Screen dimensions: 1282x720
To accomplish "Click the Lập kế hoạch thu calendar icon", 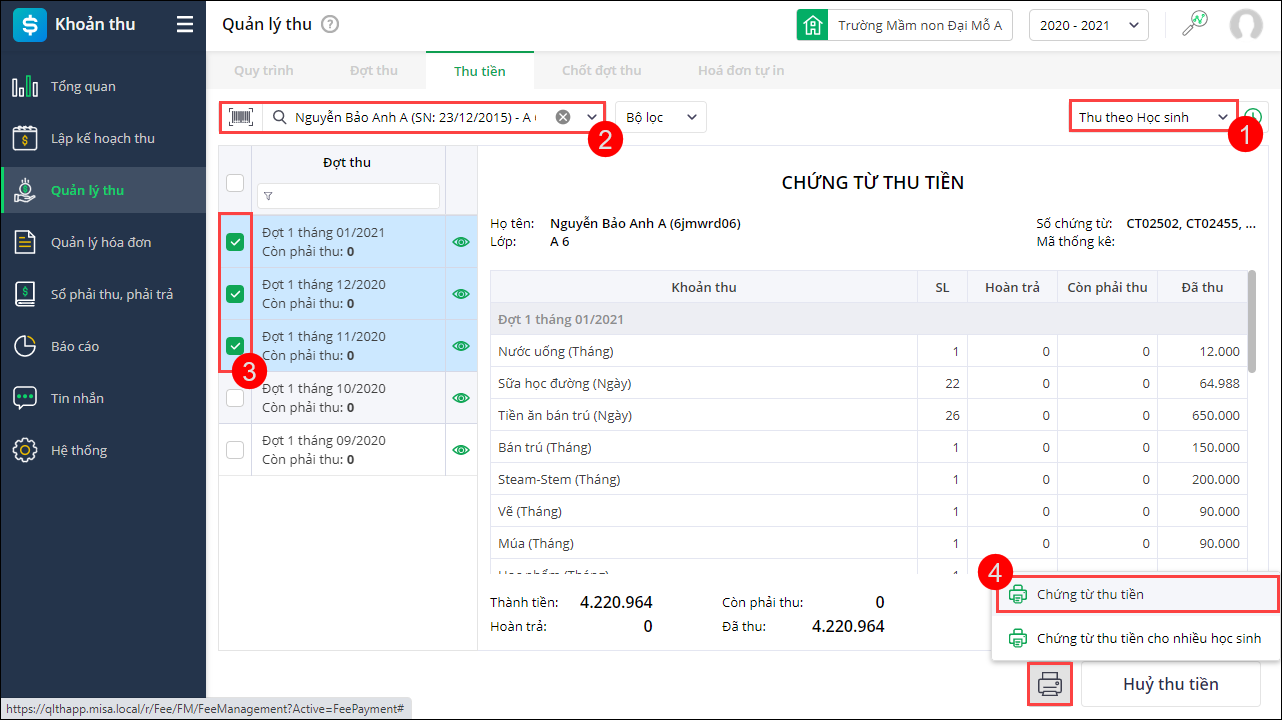I will click(25, 138).
